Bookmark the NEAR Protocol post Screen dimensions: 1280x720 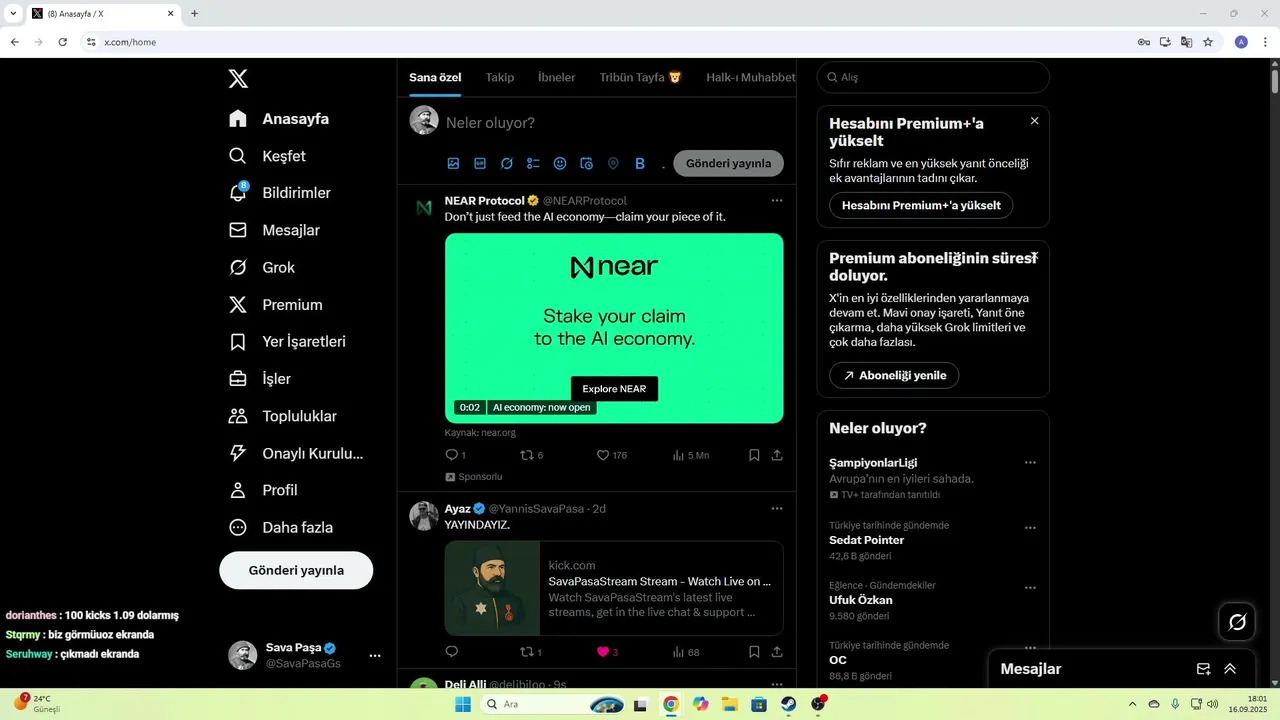[x=754, y=455]
